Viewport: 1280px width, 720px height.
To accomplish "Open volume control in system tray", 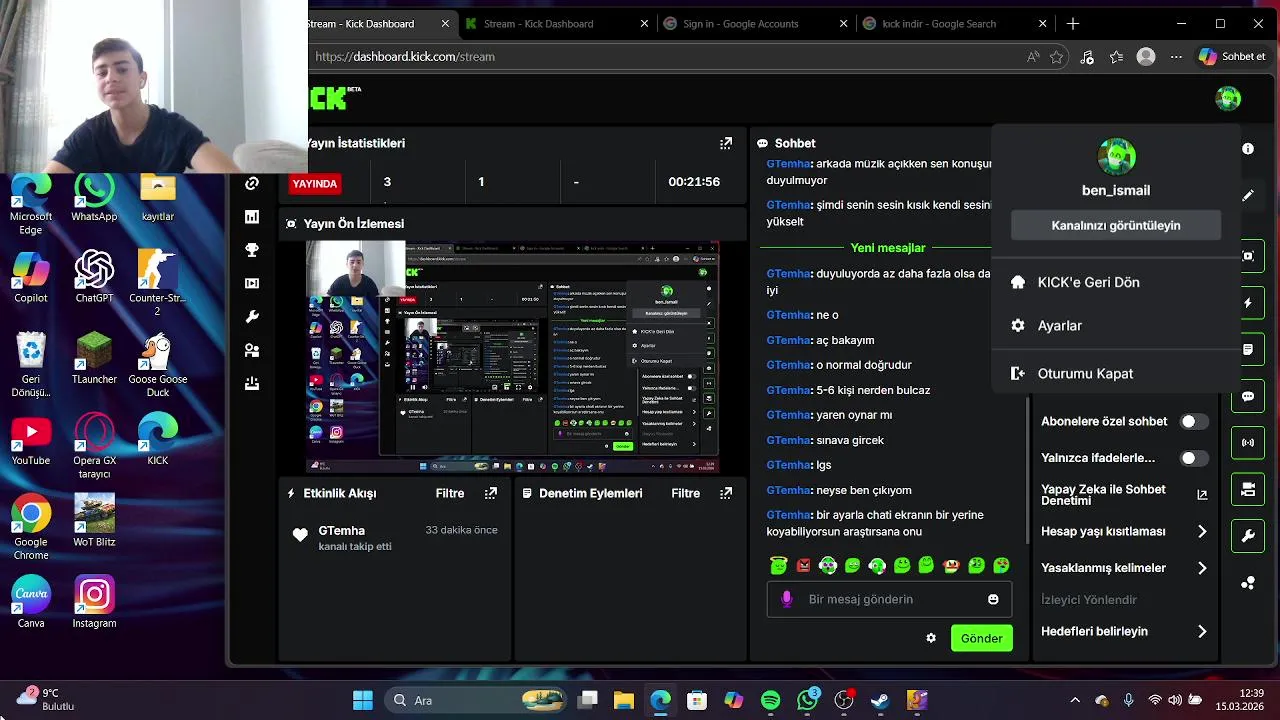I will (x=1176, y=700).
